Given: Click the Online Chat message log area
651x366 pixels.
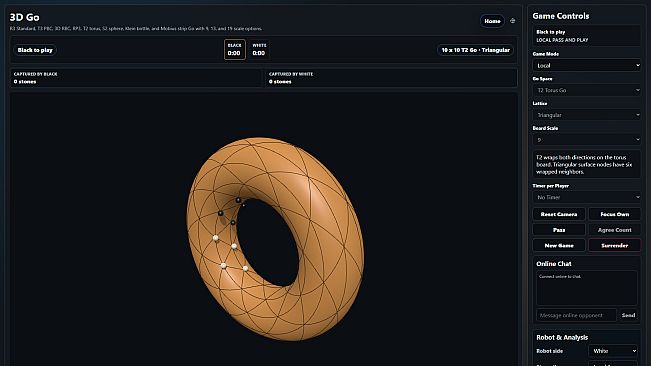Looking at the screenshot, I should coord(587,288).
